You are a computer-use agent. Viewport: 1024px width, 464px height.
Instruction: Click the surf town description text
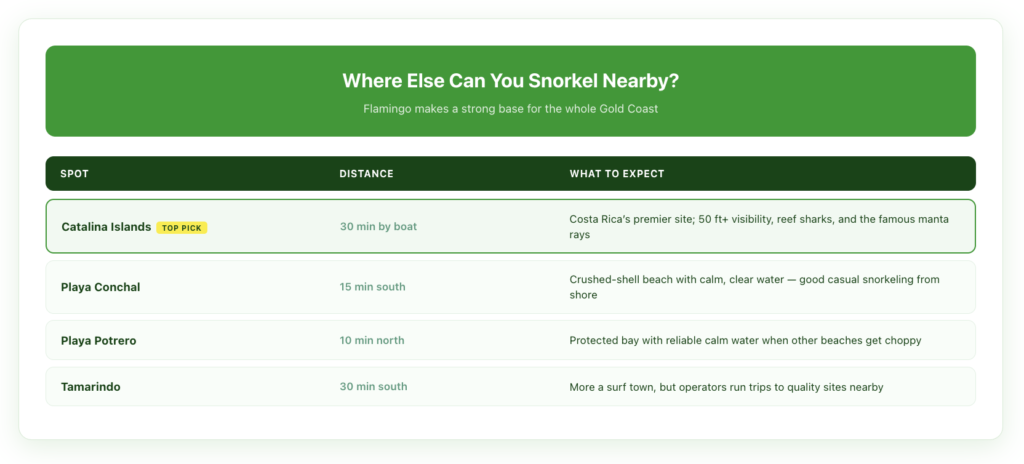[726, 388]
